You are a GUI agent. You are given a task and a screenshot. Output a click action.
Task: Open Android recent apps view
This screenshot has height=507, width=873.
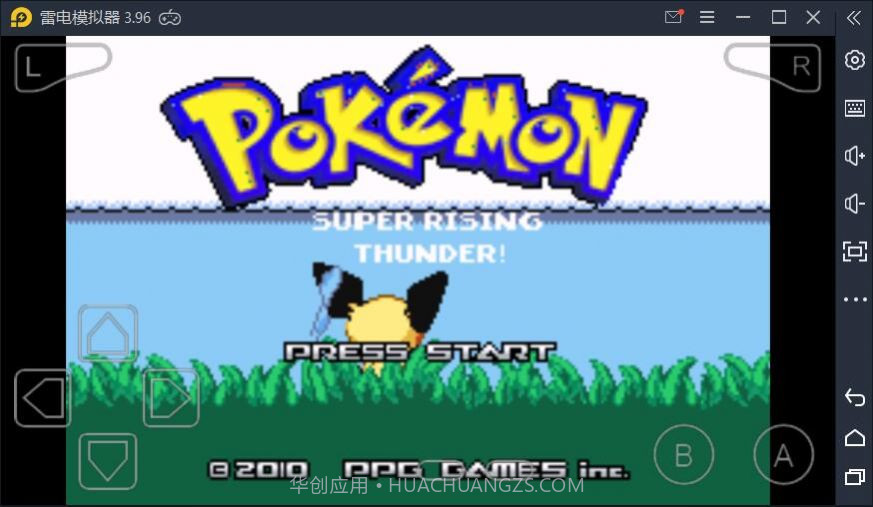(x=854, y=476)
